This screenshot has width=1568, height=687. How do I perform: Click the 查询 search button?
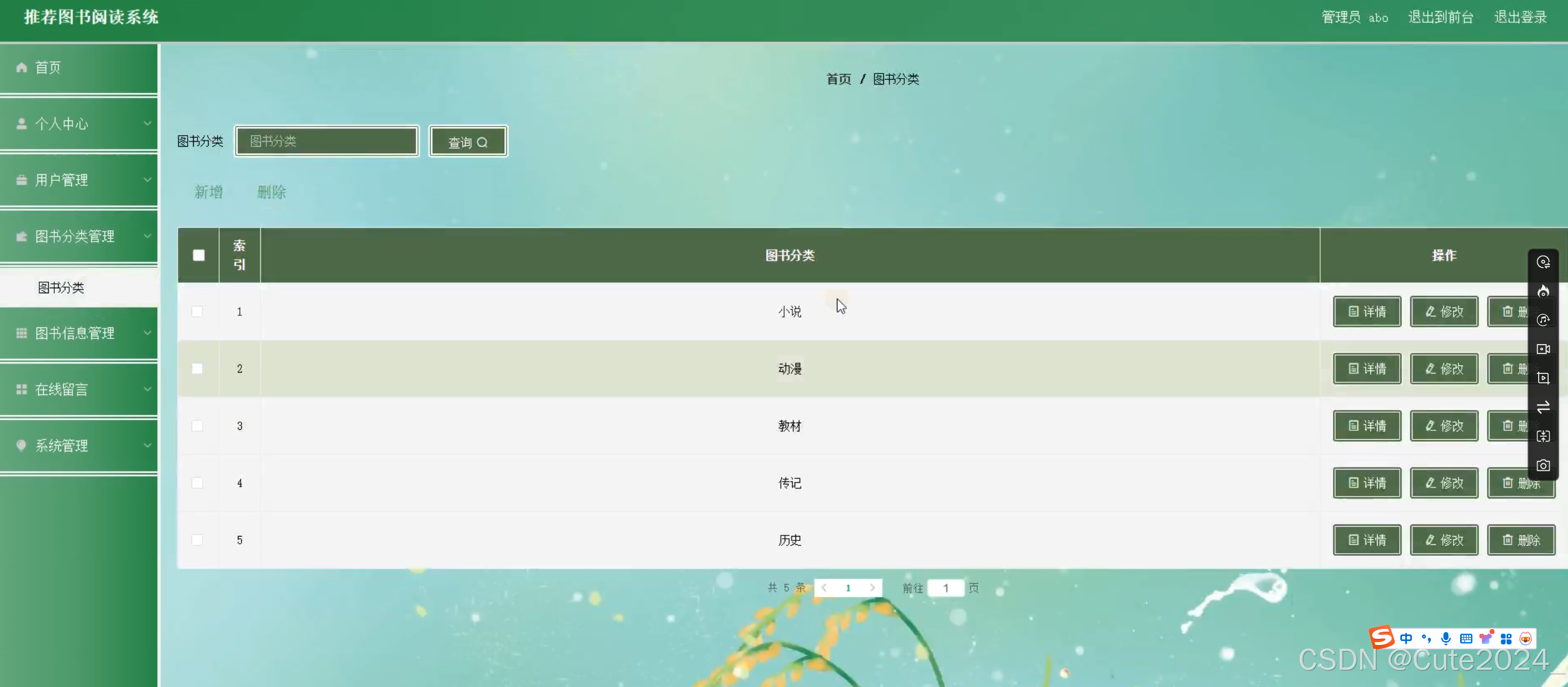(x=468, y=142)
